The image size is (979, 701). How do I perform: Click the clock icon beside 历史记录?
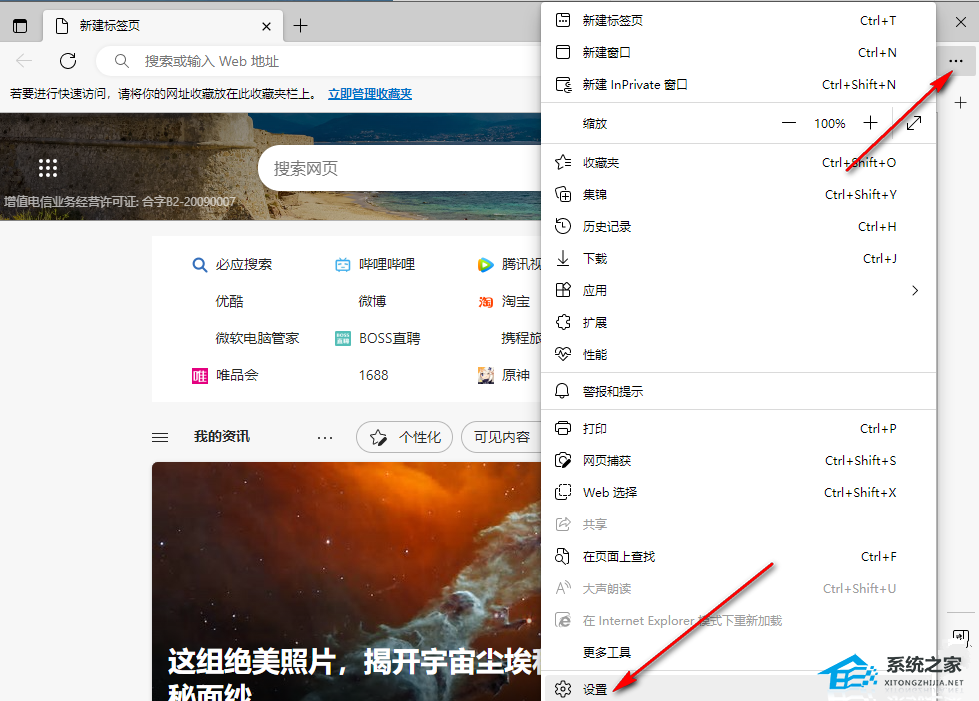pyautogui.click(x=563, y=226)
